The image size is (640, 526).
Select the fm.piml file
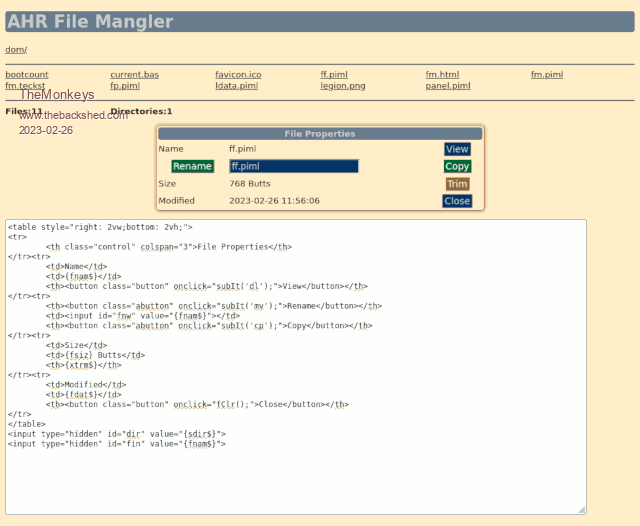[546, 75]
